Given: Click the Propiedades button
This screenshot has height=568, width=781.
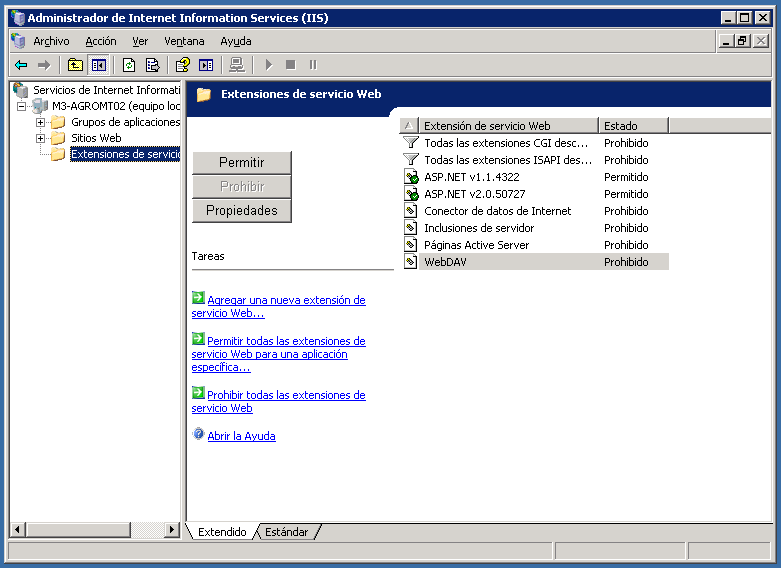Looking at the screenshot, I should click(x=242, y=210).
